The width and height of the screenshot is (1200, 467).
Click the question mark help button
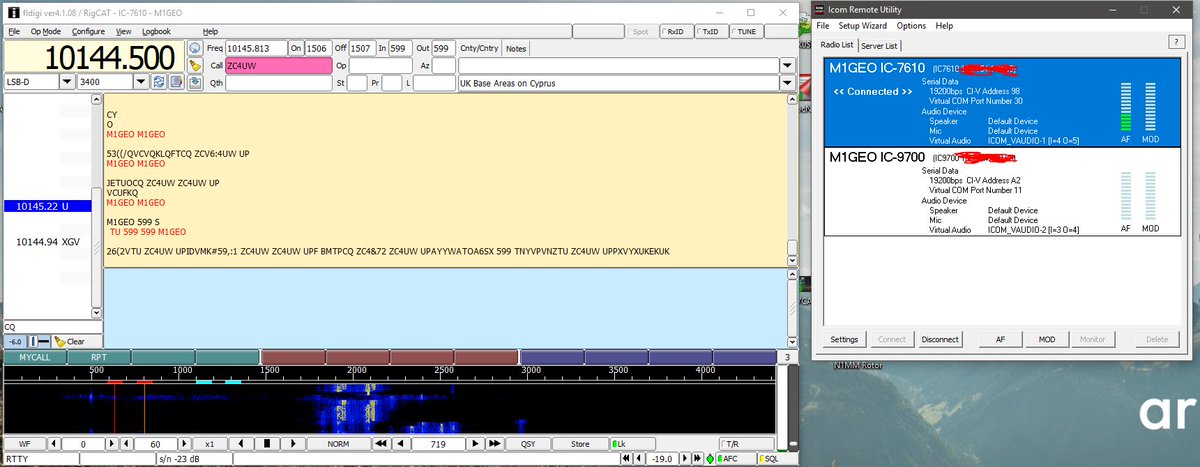[1176, 42]
